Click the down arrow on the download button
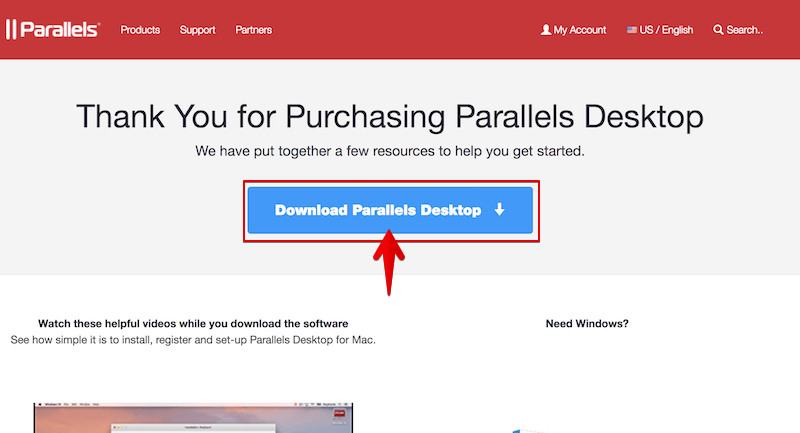Image resolution: width=800 pixels, height=433 pixels. [499, 210]
